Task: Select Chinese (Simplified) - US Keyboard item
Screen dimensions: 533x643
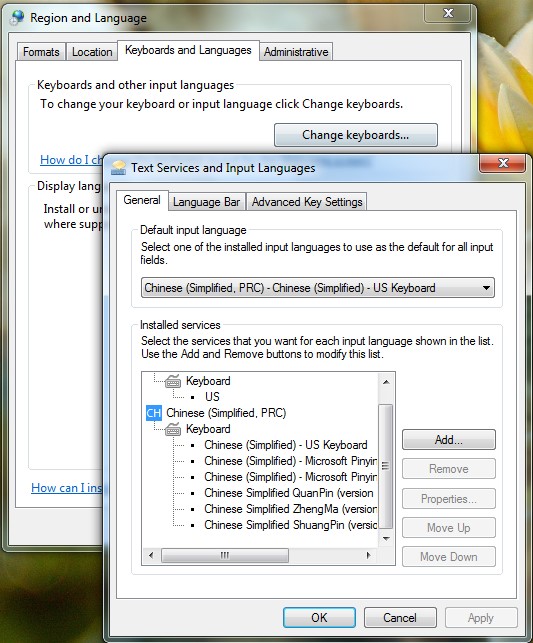Action: click(x=286, y=445)
